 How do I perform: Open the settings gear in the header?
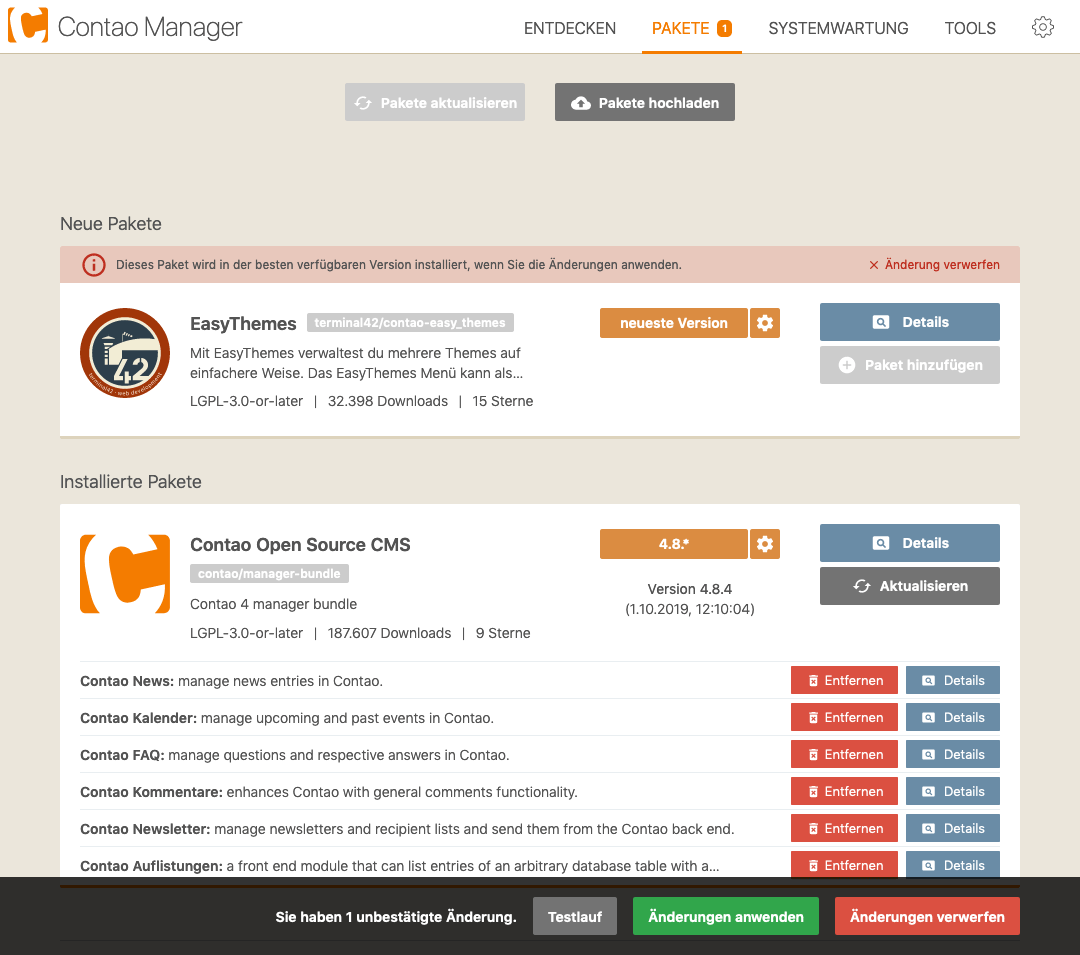coord(1042,28)
